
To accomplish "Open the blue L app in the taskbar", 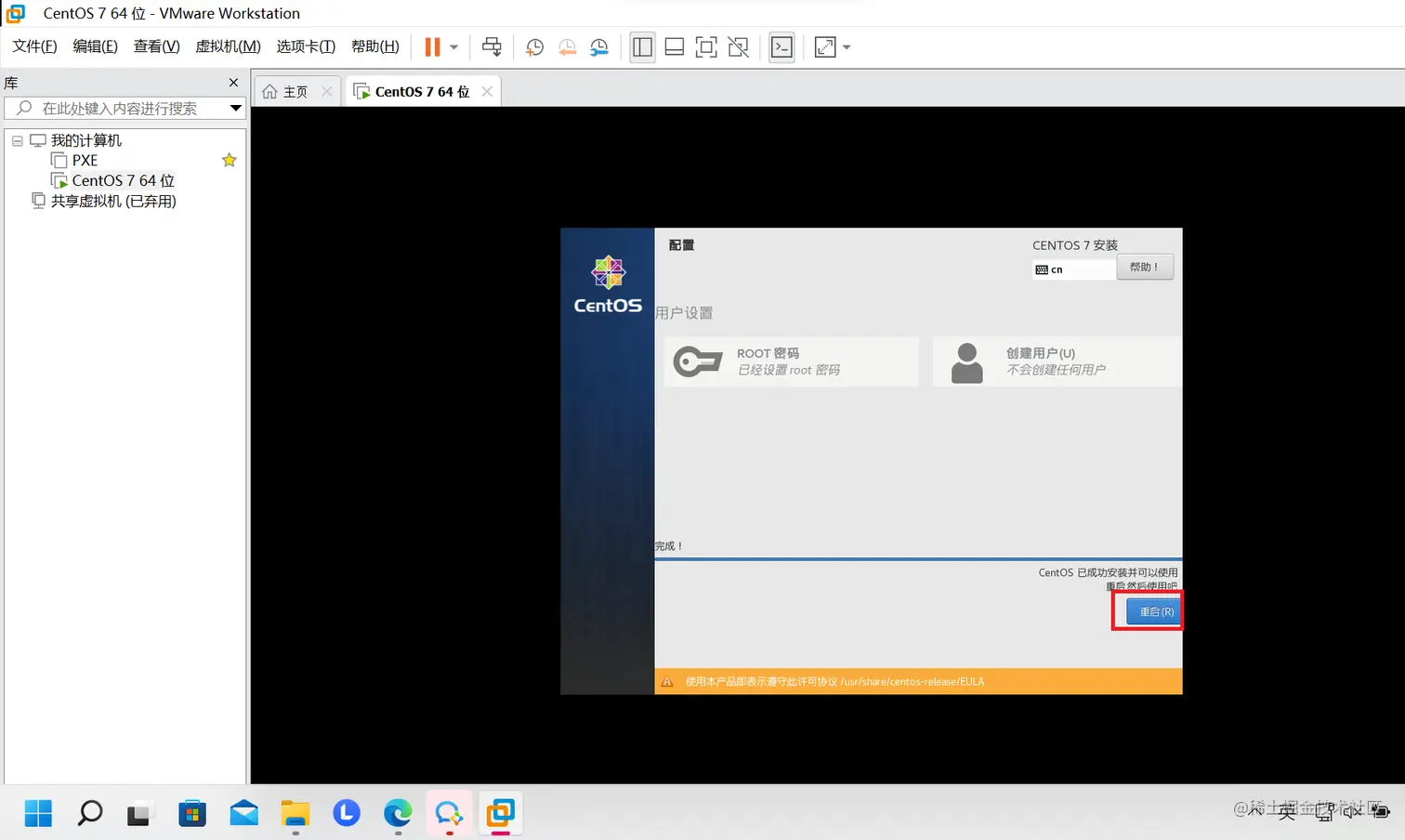I will pyautogui.click(x=347, y=814).
